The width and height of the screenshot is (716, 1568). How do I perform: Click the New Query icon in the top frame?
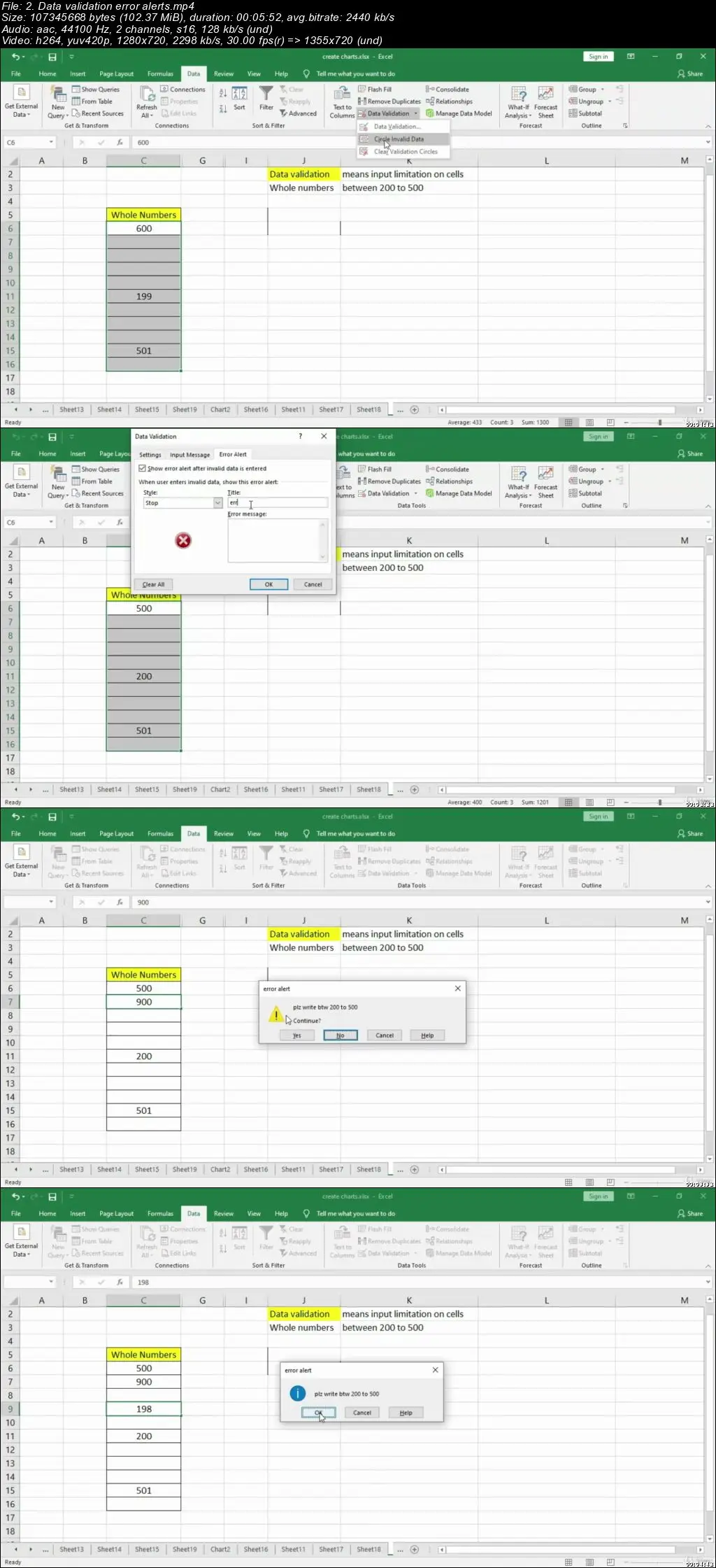(x=58, y=94)
